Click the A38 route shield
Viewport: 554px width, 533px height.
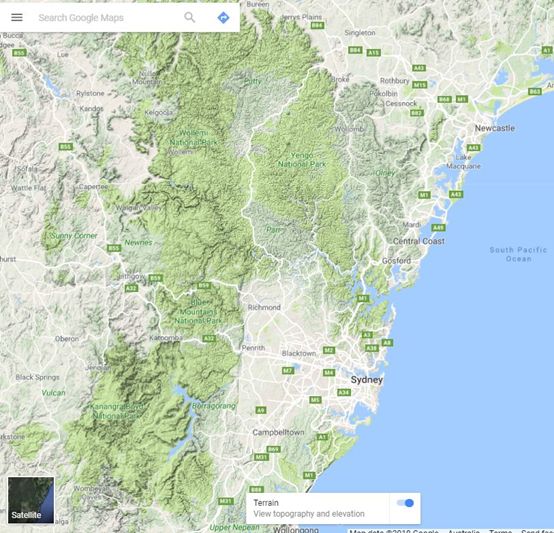point(372,349)
